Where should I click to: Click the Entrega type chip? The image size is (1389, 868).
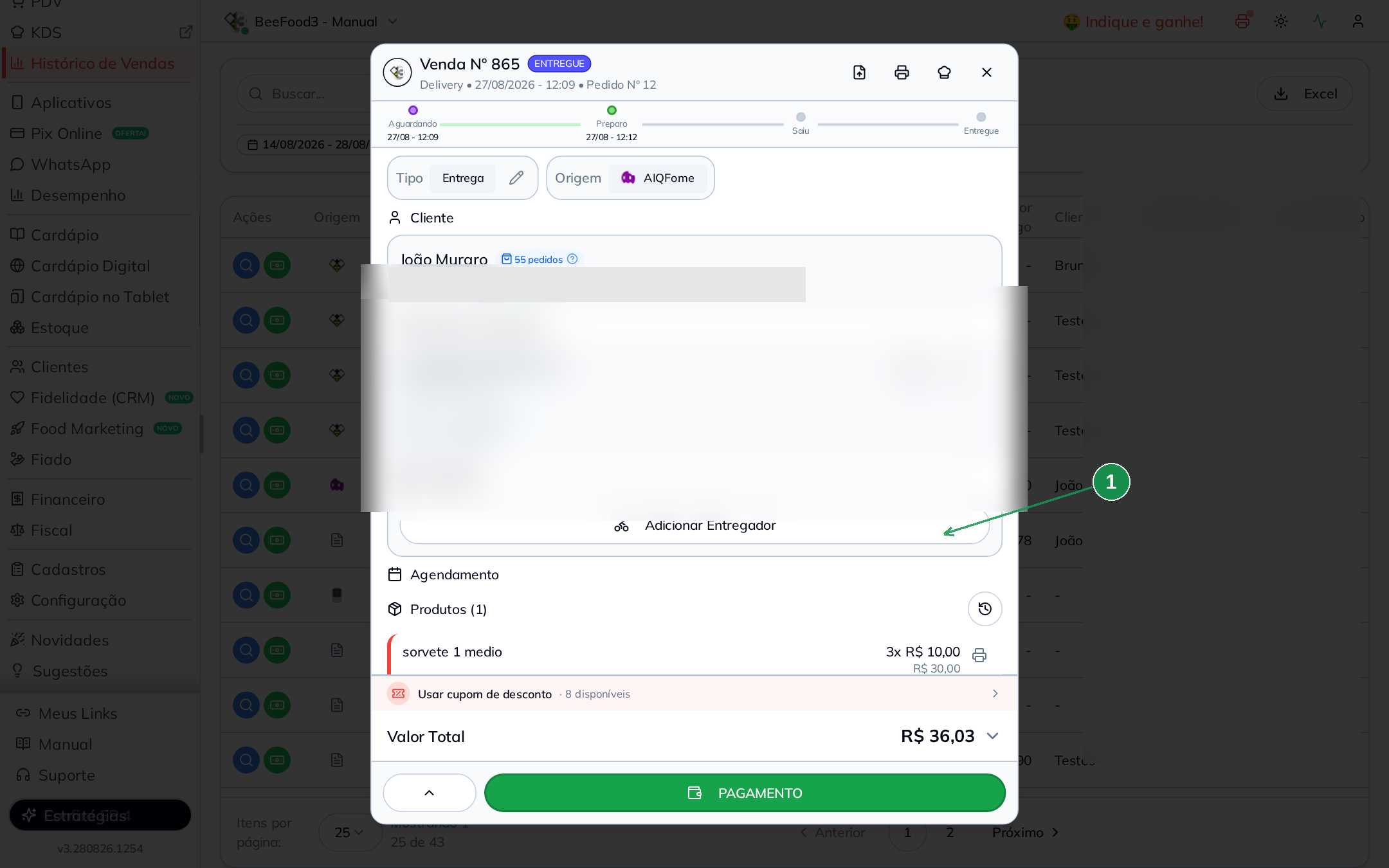coord(463,178)
